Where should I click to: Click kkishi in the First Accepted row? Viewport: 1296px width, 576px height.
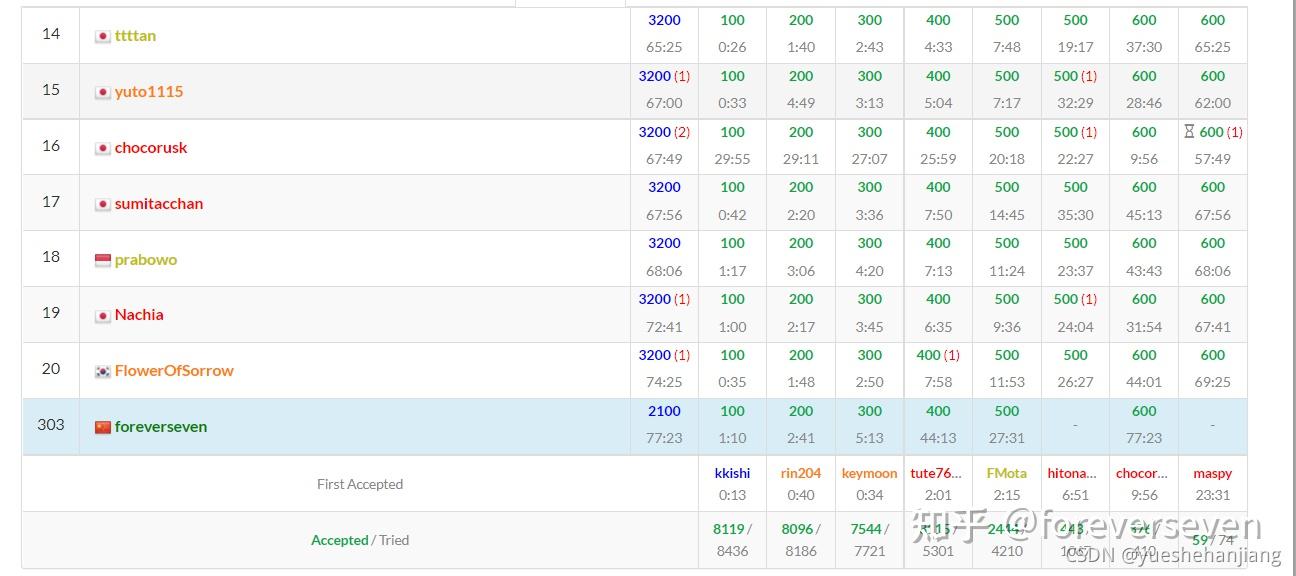pyautogui.click(x=732, y=473)
